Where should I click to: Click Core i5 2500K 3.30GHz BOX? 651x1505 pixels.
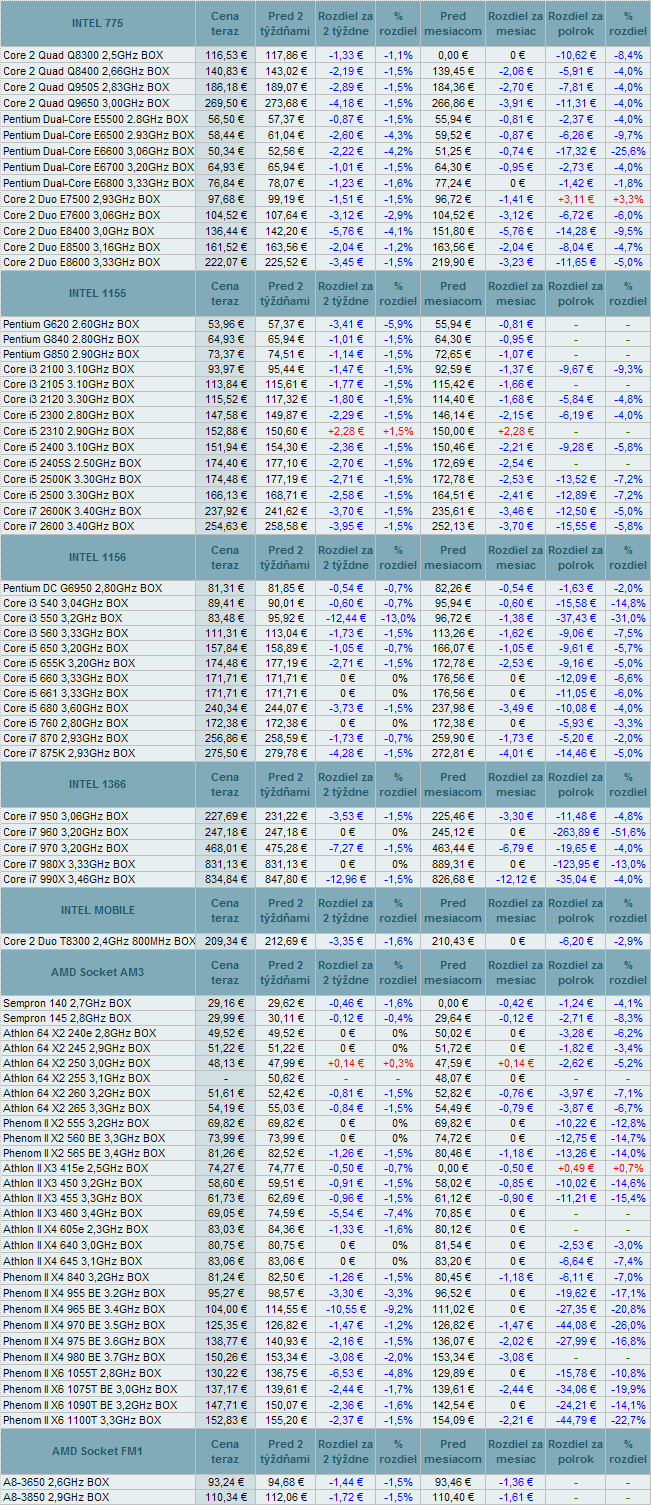pos(72,479)
